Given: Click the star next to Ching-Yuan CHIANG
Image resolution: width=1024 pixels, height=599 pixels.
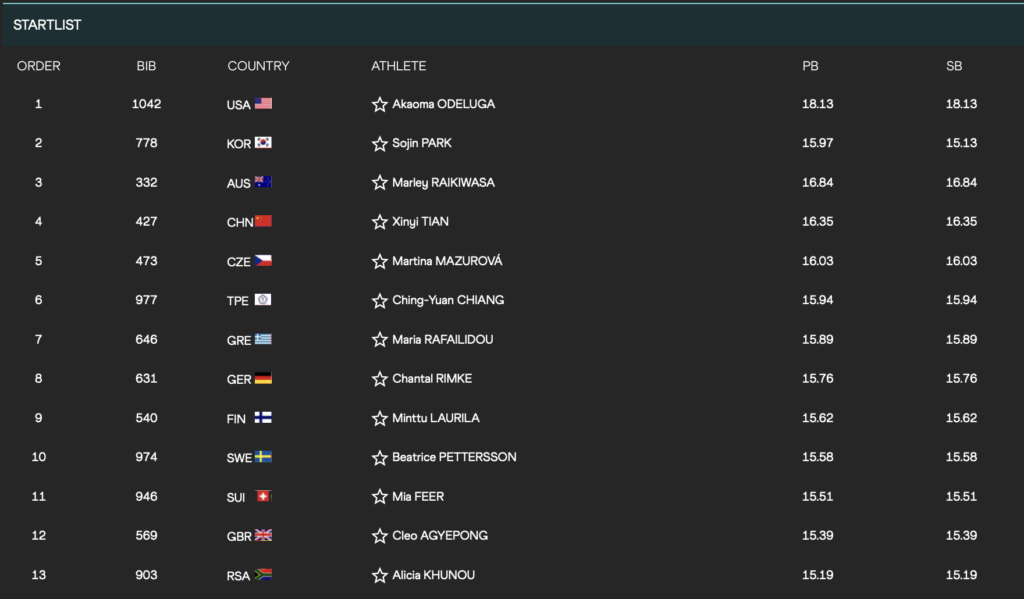Looking at the screenshot, I should 380,301.
